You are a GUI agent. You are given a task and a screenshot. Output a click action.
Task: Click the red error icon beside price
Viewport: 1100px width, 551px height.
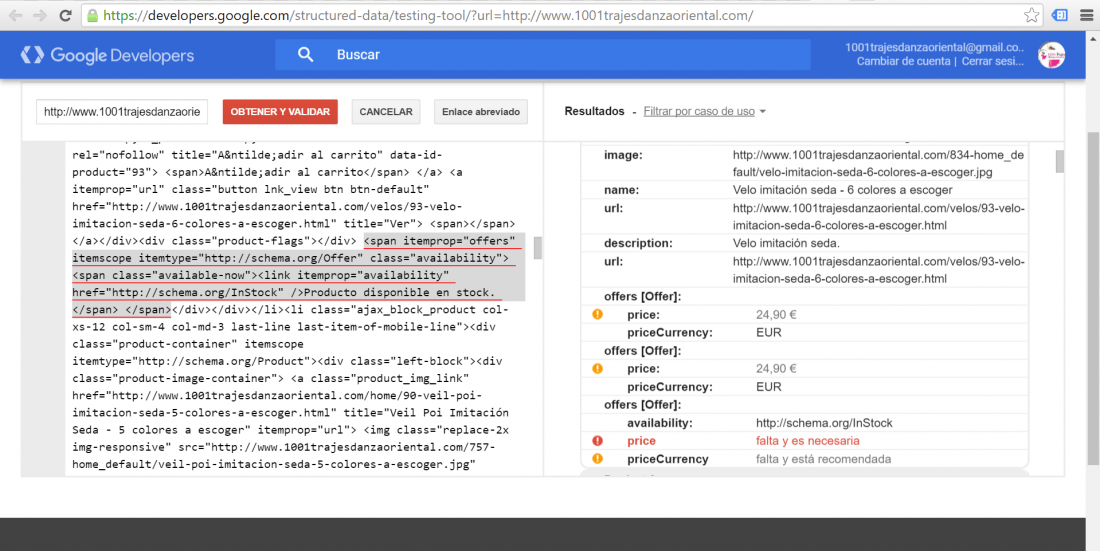[x=597, y=441]
